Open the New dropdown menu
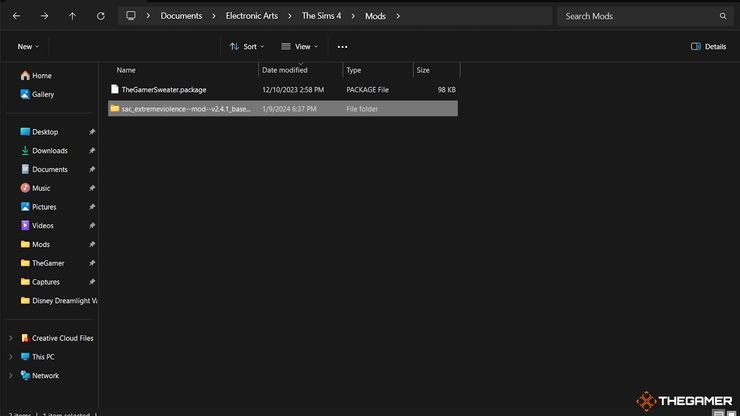Screen dimensions: 740x416 tap(28, 47)
